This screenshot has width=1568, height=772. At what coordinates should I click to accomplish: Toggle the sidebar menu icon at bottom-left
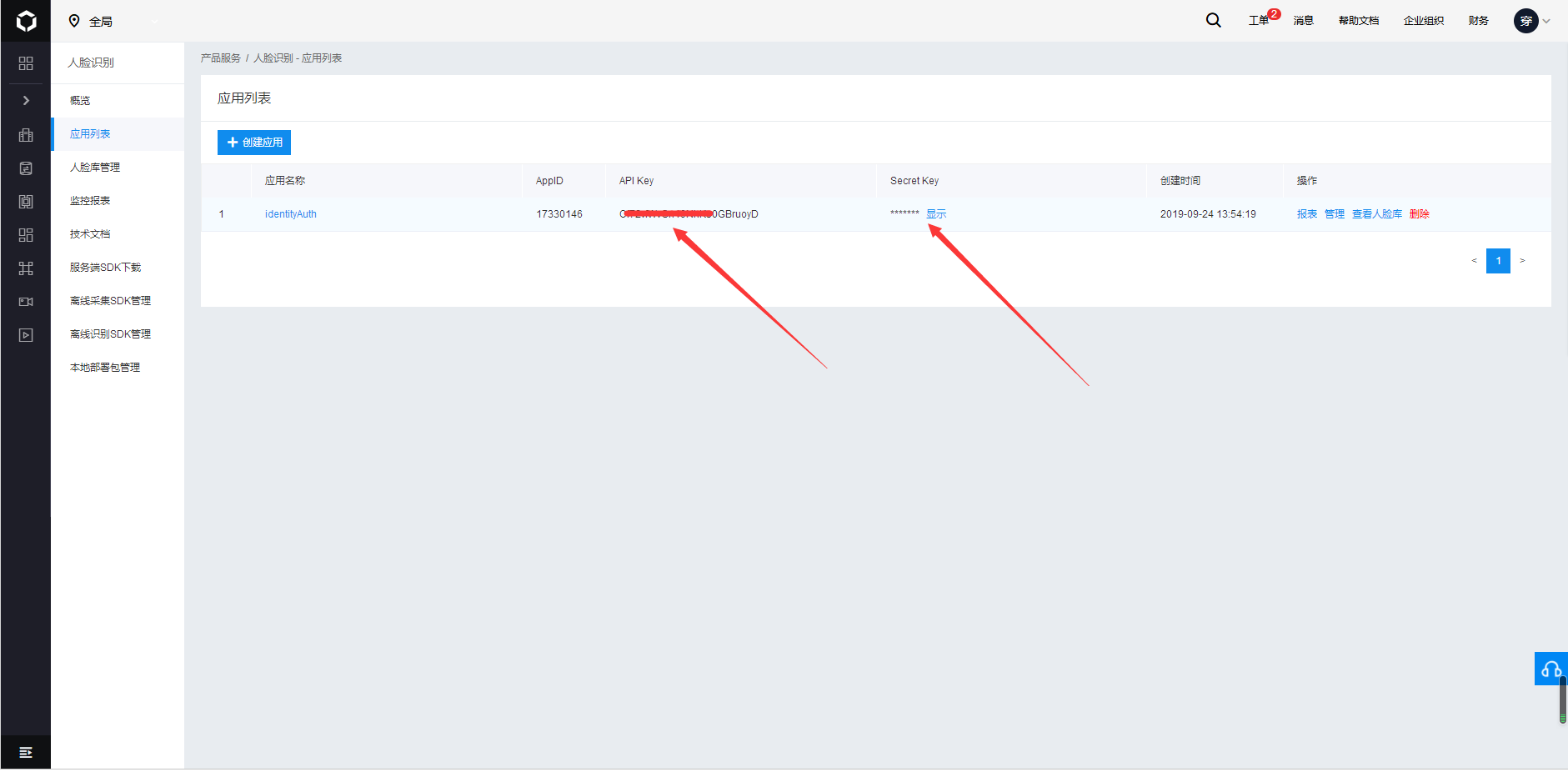(26, 752)
